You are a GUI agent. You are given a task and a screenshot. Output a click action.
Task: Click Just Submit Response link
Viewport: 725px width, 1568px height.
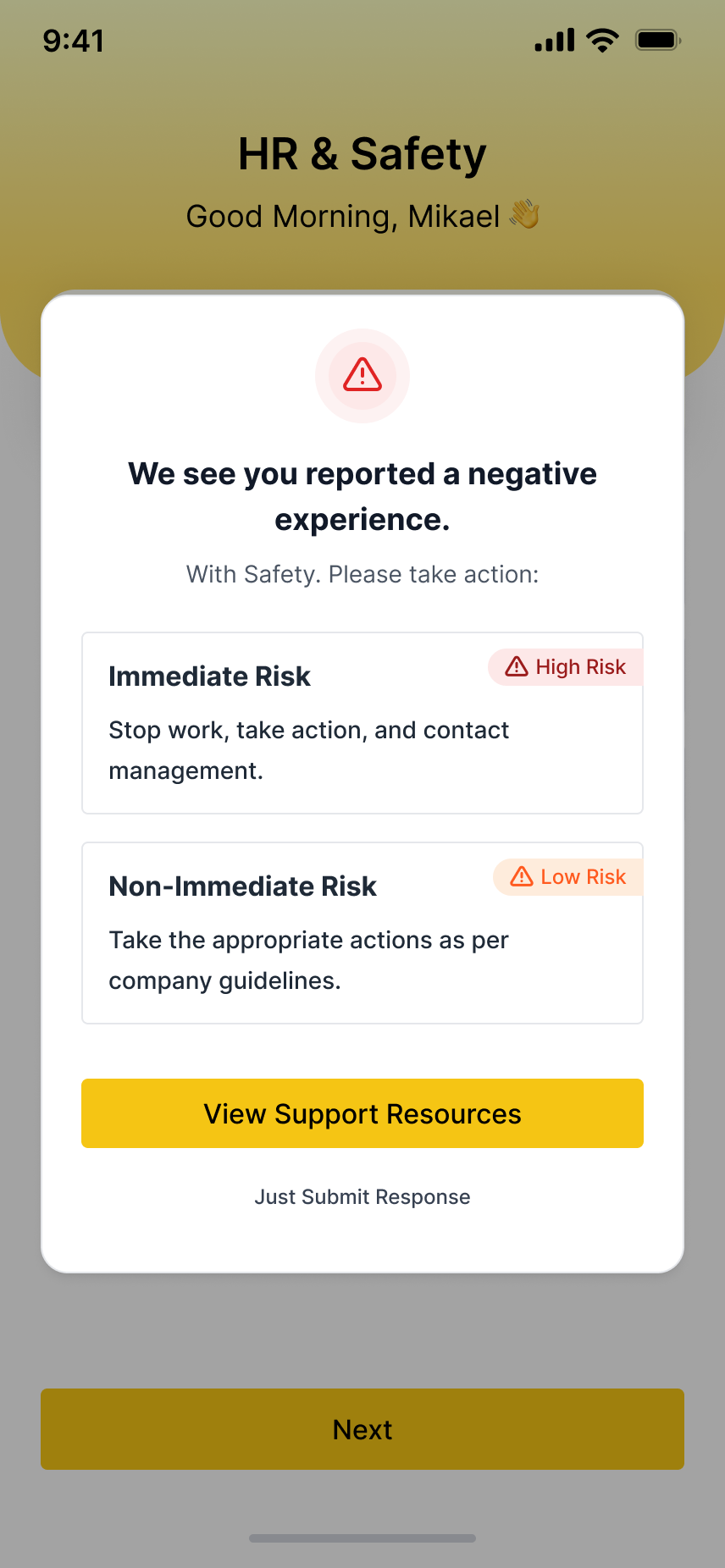click(362, 1197)
